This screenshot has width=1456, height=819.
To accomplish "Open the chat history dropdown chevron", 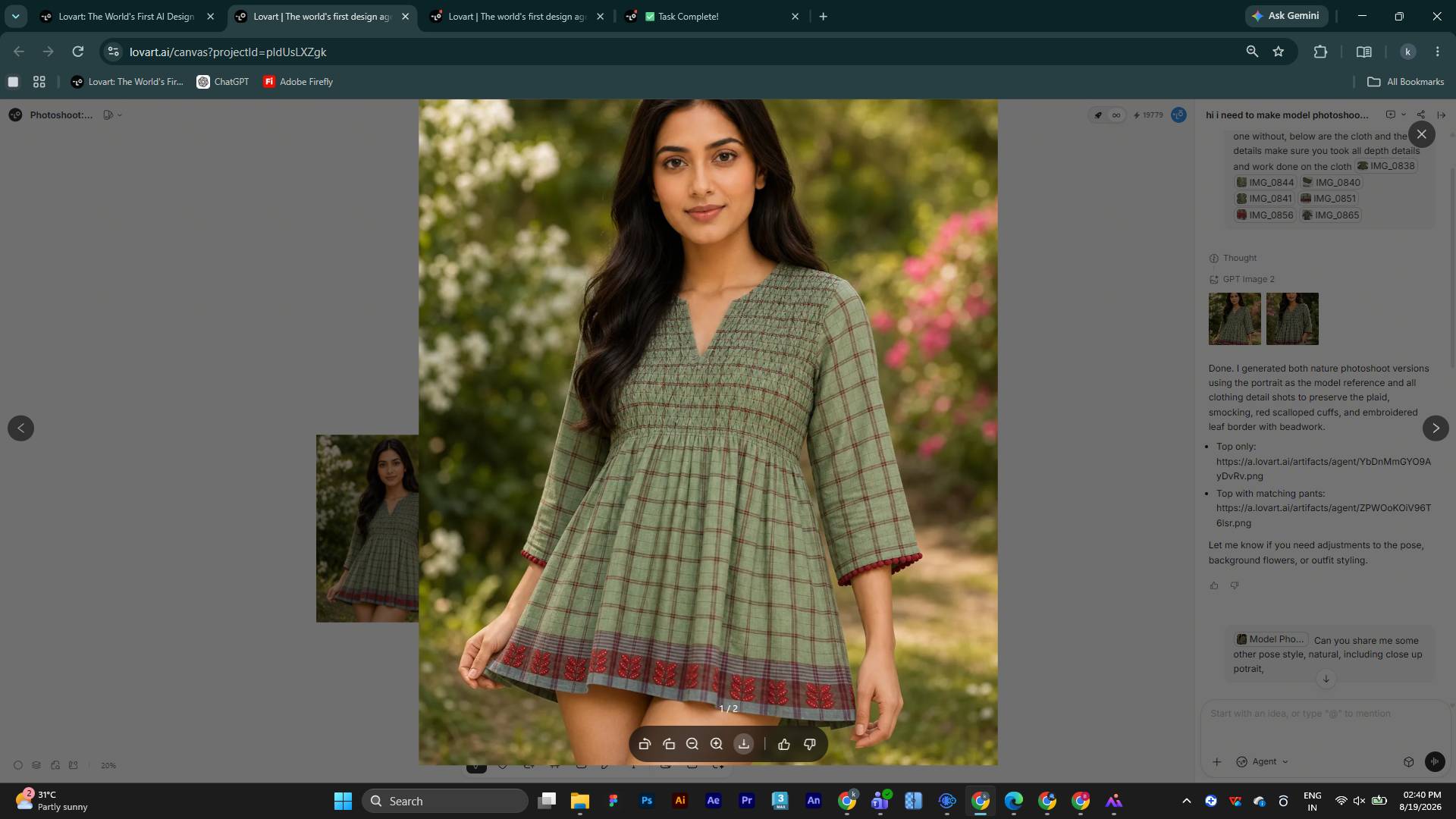I will [x=1403, y=115].
